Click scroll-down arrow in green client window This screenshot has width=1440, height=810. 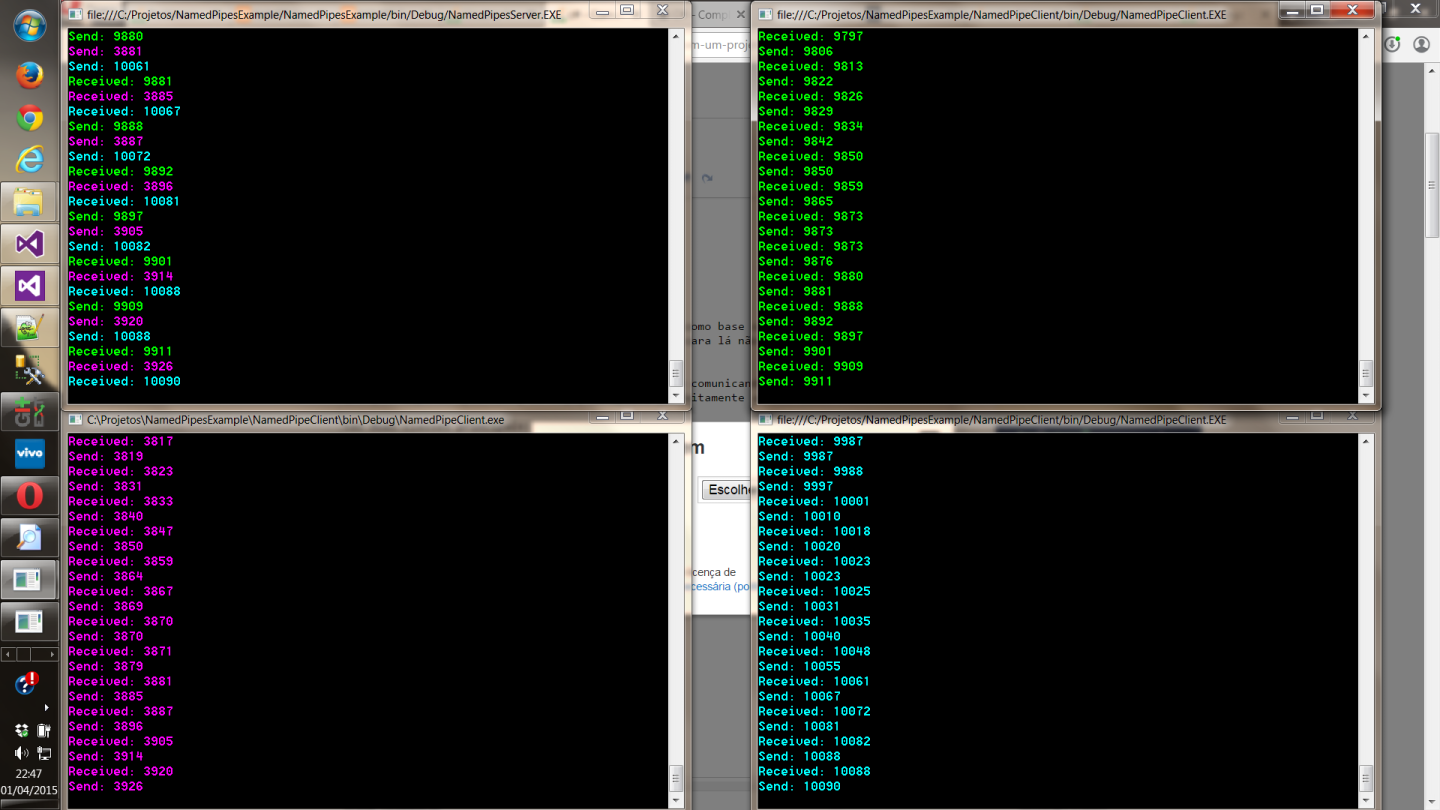tap(1366, 396)
